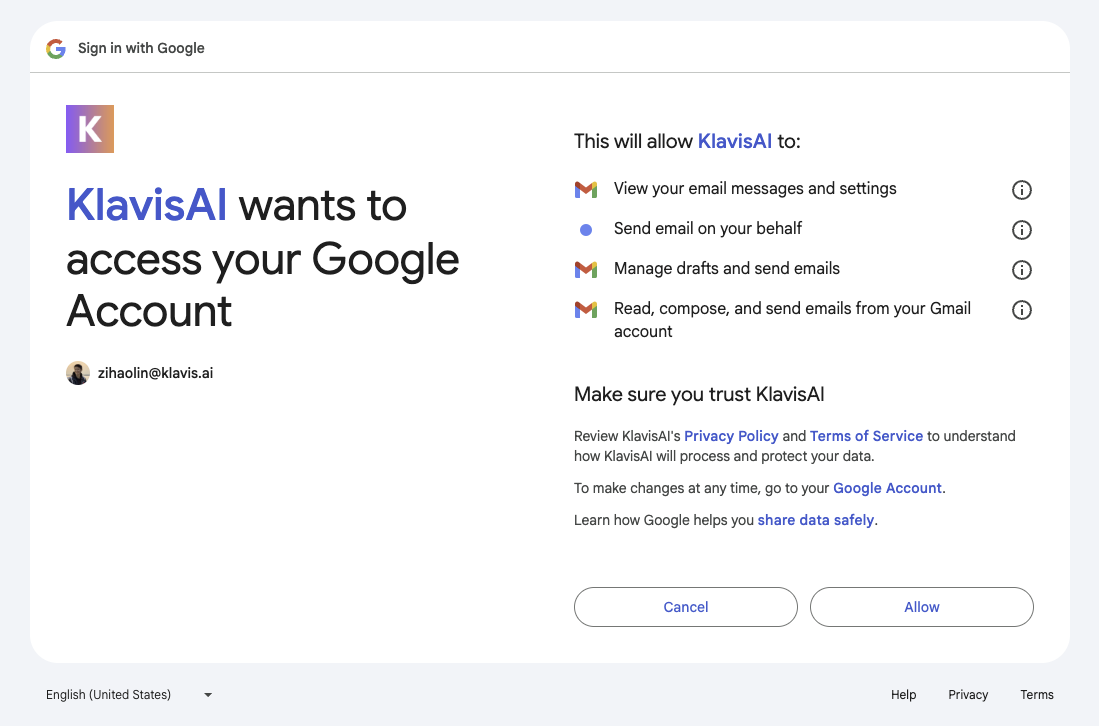Click the zihaolin account avatar
The height and width of the screenshot is (726, 1099).
point(78,373)
